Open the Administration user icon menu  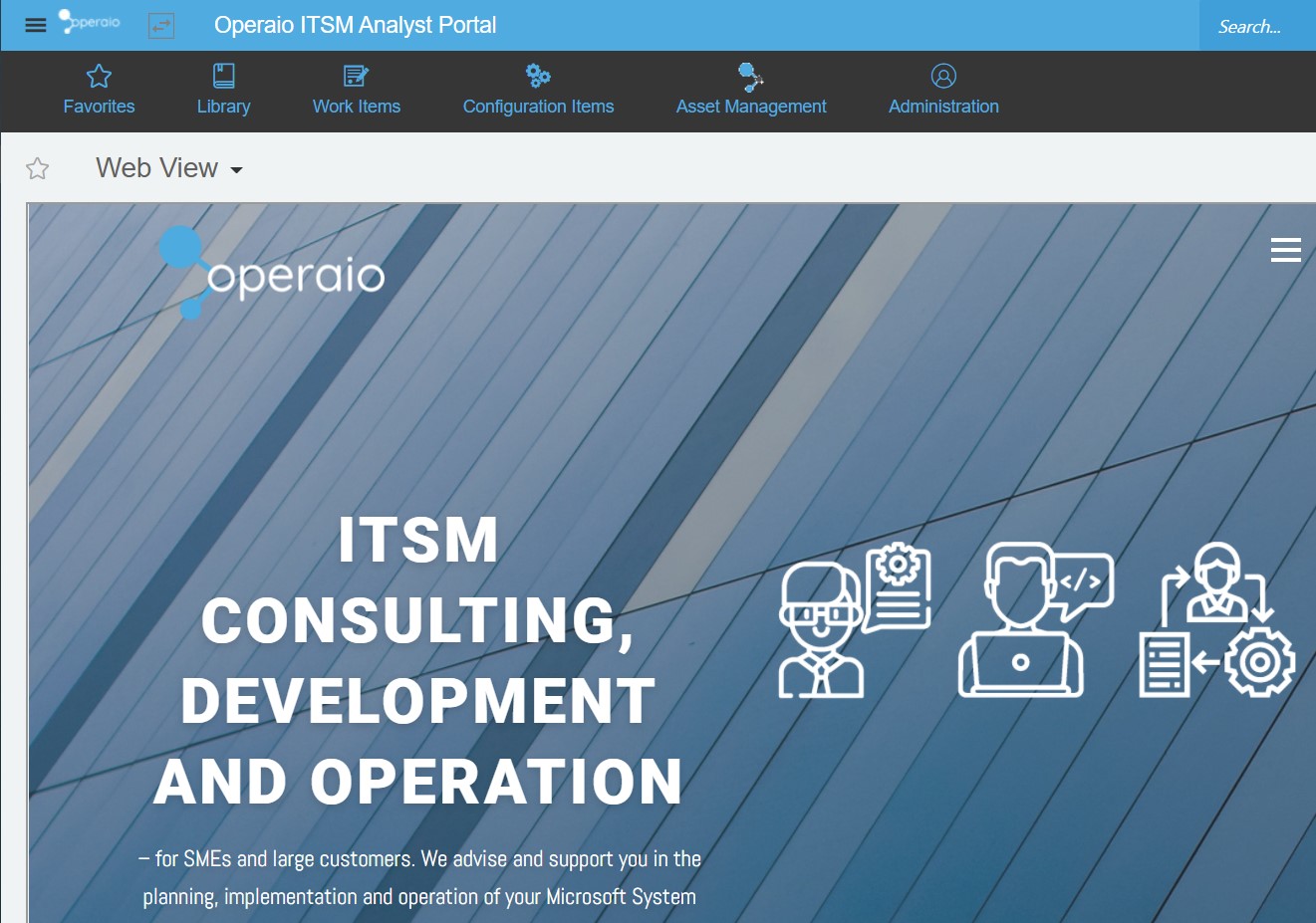pos(943,90)
